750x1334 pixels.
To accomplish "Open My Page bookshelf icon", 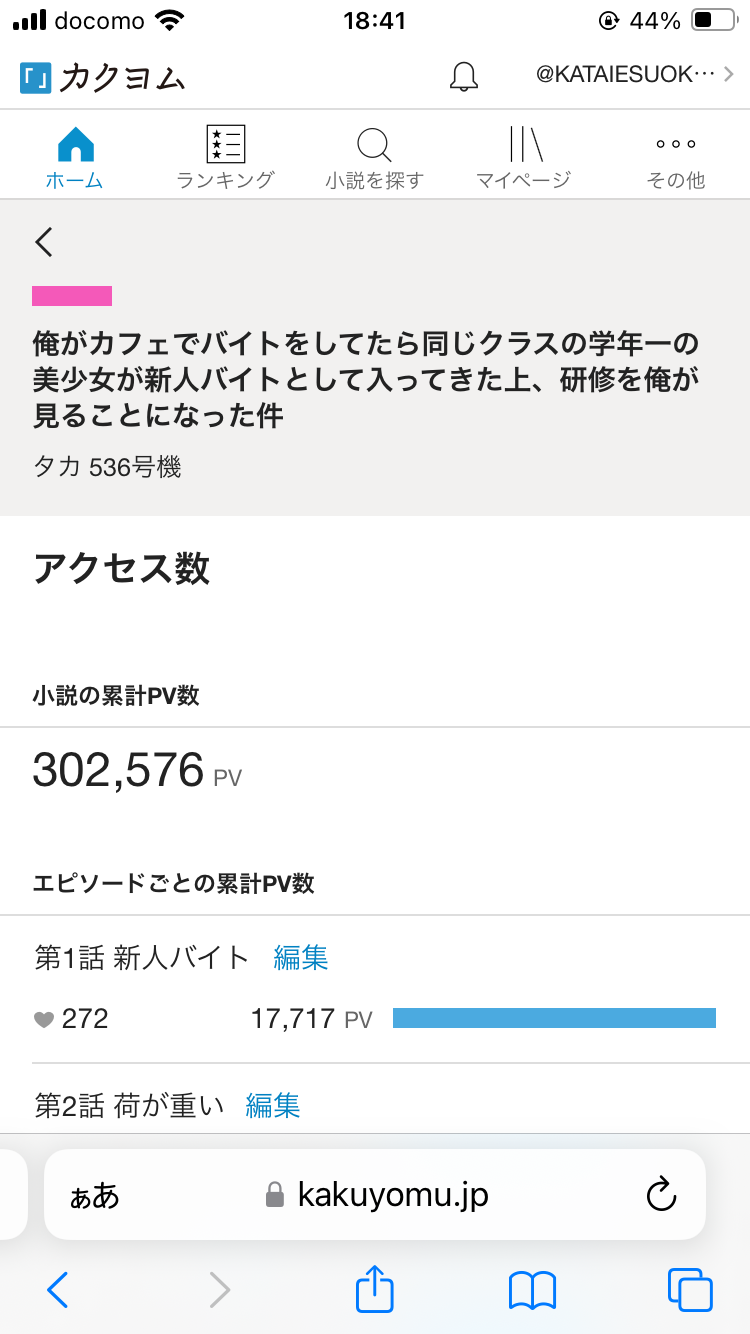I will click(524, 147).
